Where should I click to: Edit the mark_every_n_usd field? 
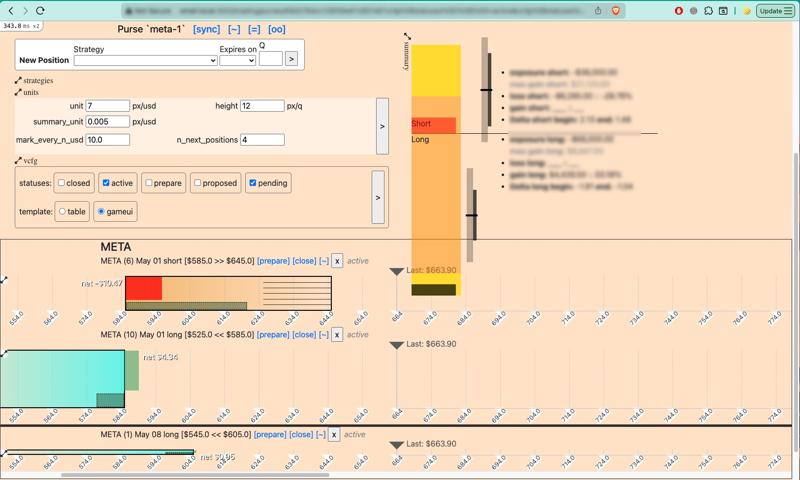[108, 139]
